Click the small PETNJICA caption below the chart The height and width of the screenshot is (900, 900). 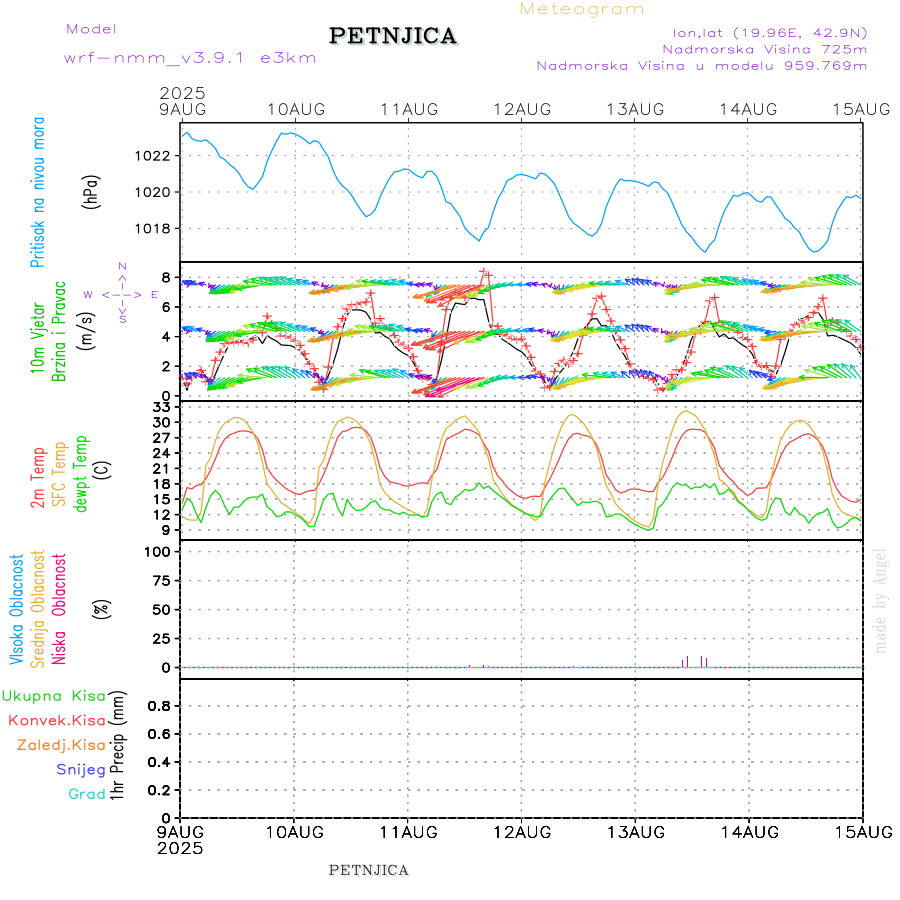(369, 870)
